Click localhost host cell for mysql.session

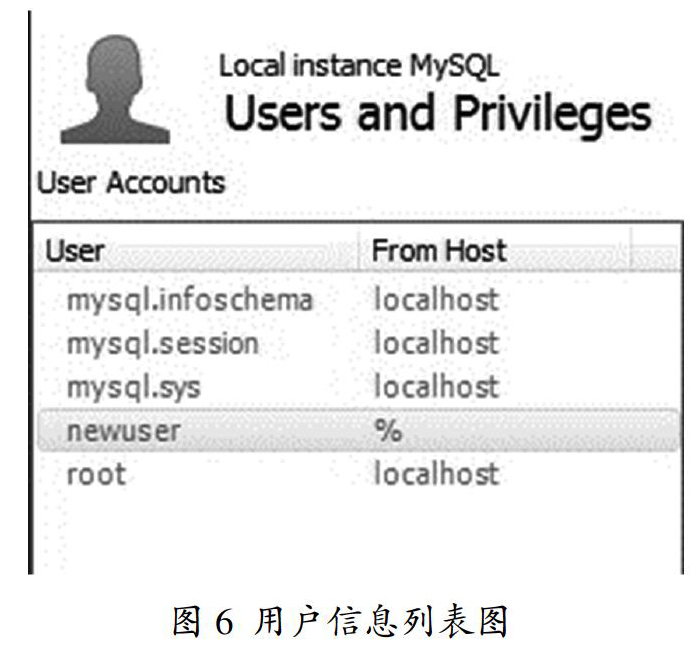436,343
